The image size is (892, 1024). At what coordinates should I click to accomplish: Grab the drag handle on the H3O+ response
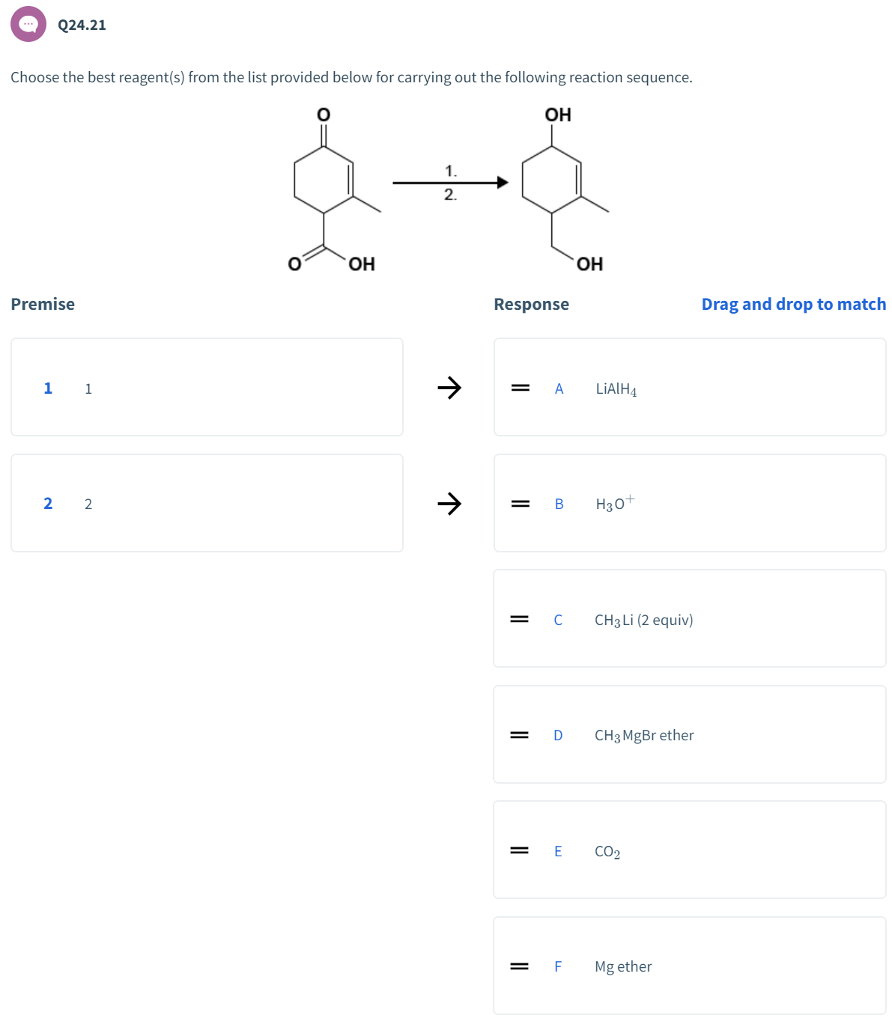coord(519,503)
